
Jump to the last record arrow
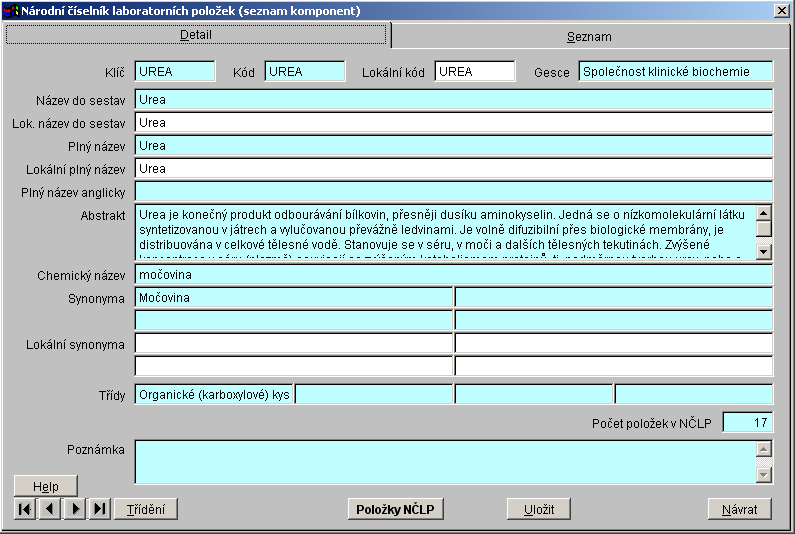(x=99, y=509)
